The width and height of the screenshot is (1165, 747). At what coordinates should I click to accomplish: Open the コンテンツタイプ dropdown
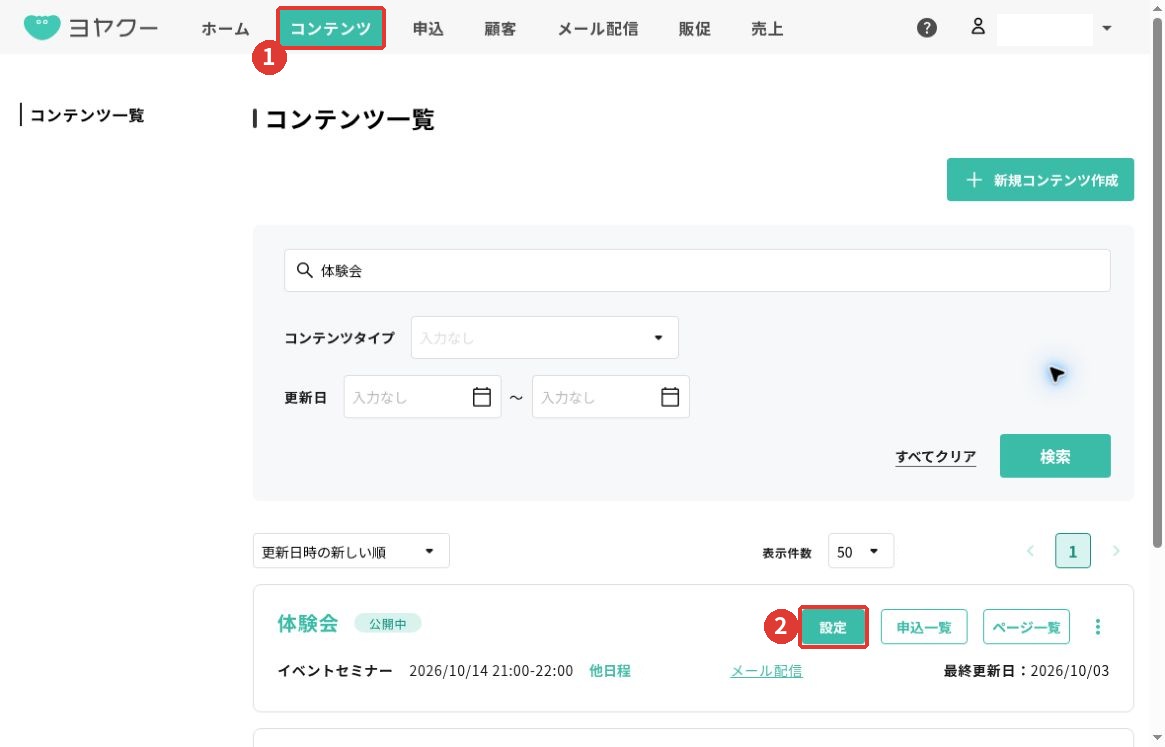(x=545, y=337)
